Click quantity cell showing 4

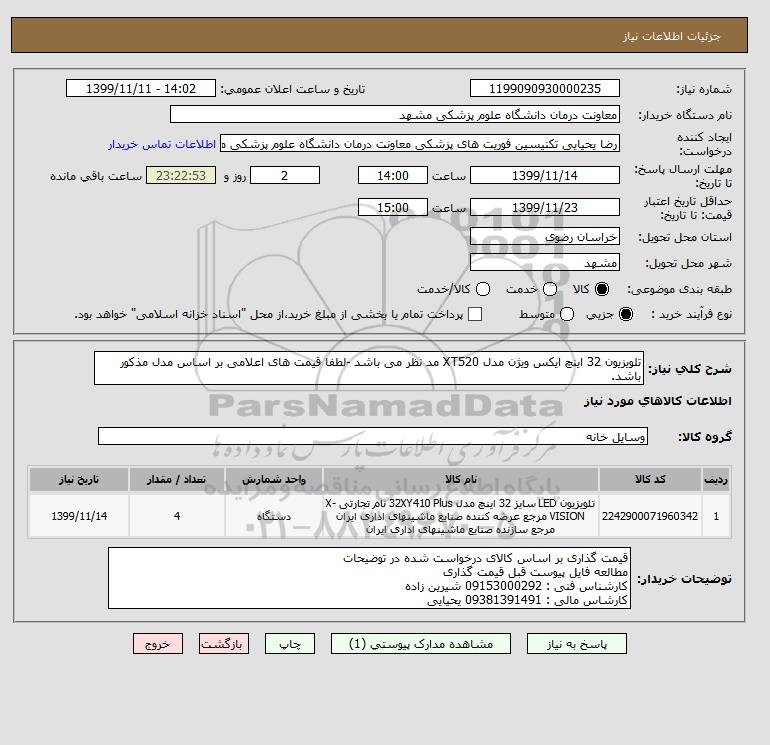coord(177,516)
